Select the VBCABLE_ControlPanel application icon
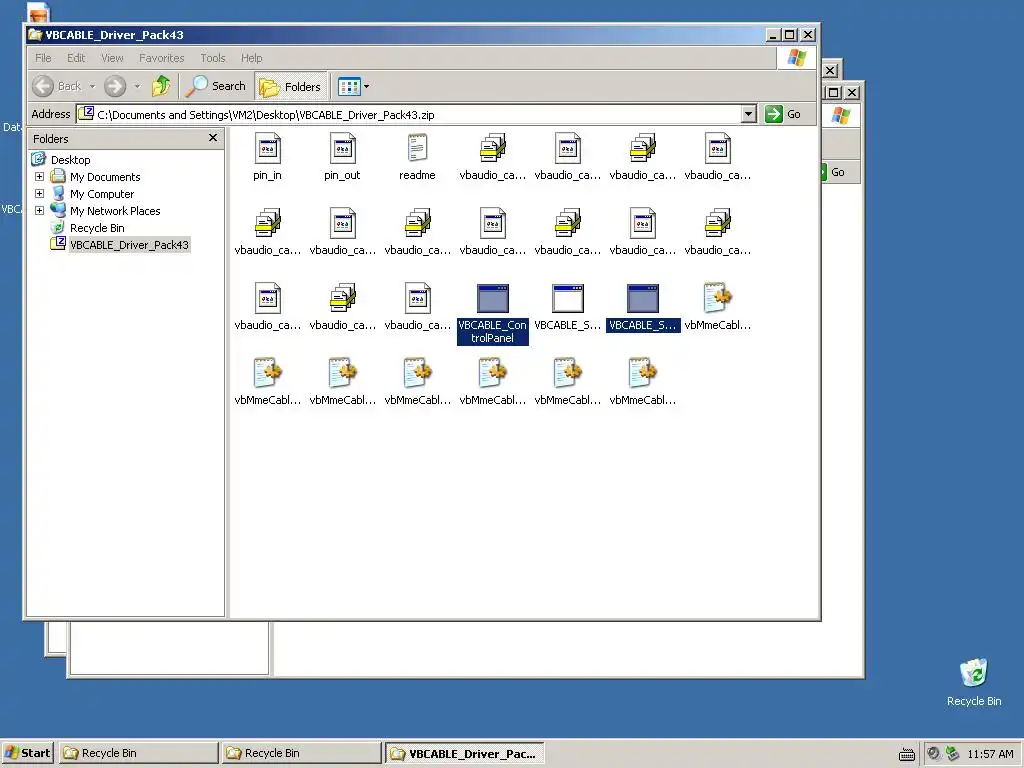Viewport: 1024px width, 768px height. (x=492, y=313)
